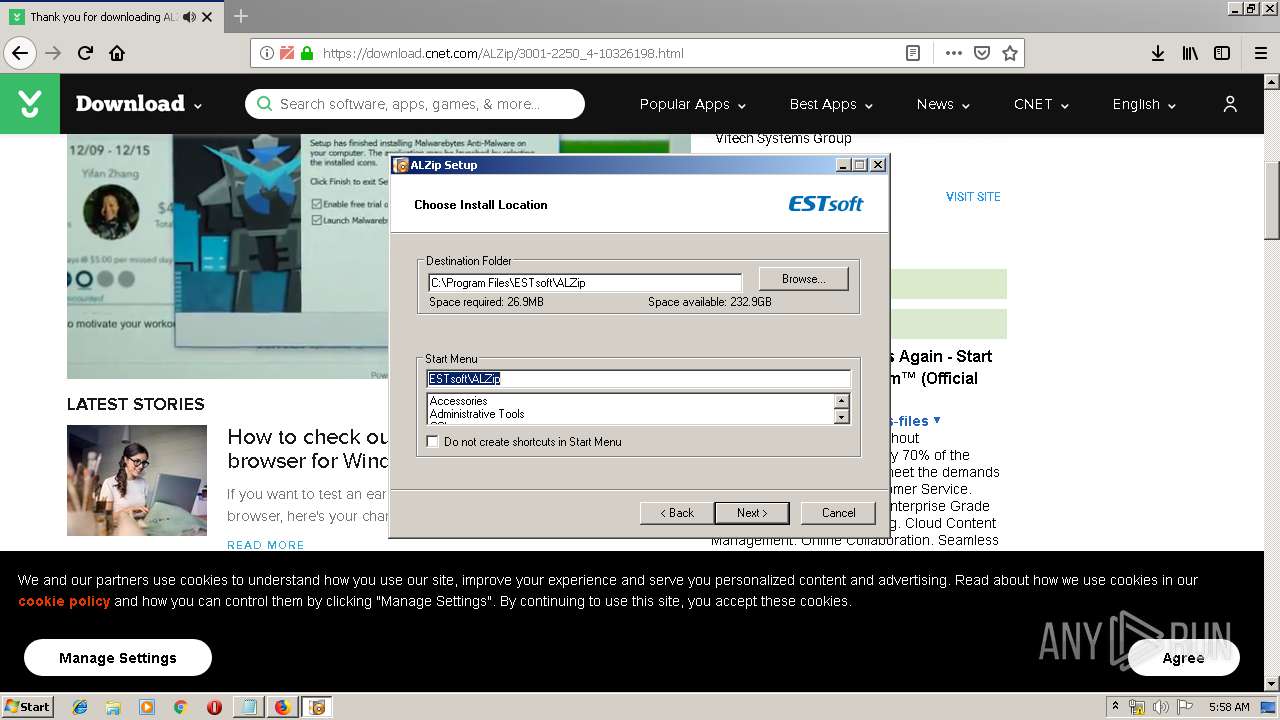
Task: Launch Opera browser from taskbar
Action: pos(214,707)
